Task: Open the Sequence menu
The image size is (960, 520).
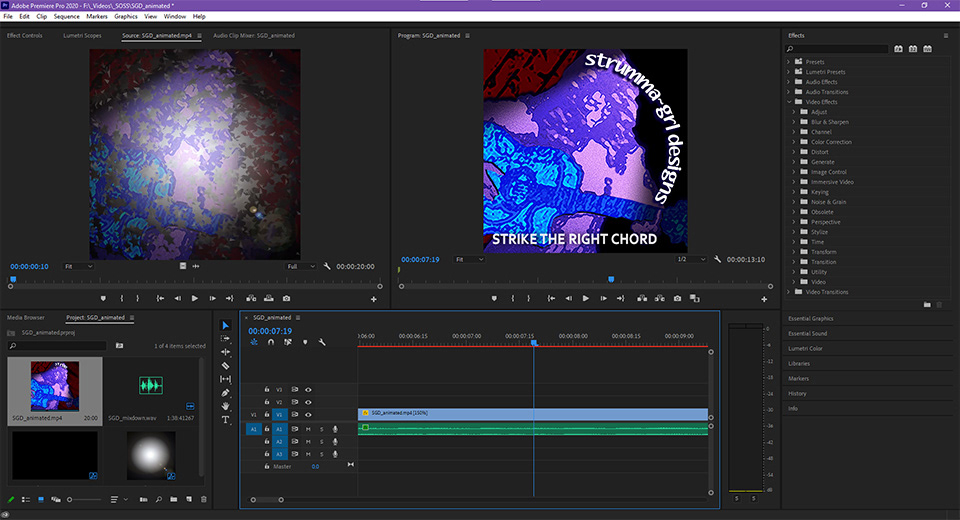Action: click(66, 17)
